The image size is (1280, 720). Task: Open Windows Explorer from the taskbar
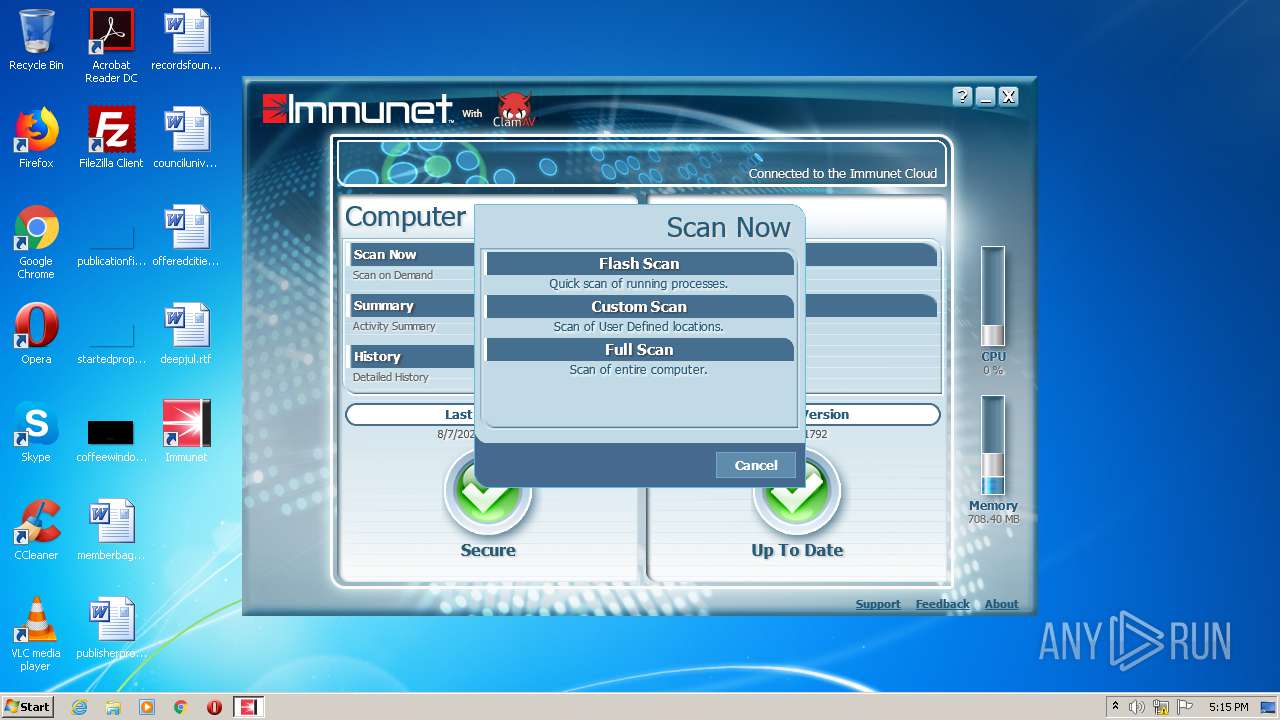point(113,707)
